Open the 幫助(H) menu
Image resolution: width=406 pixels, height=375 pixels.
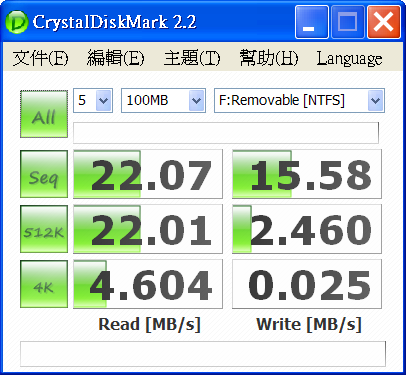point(269,58)
